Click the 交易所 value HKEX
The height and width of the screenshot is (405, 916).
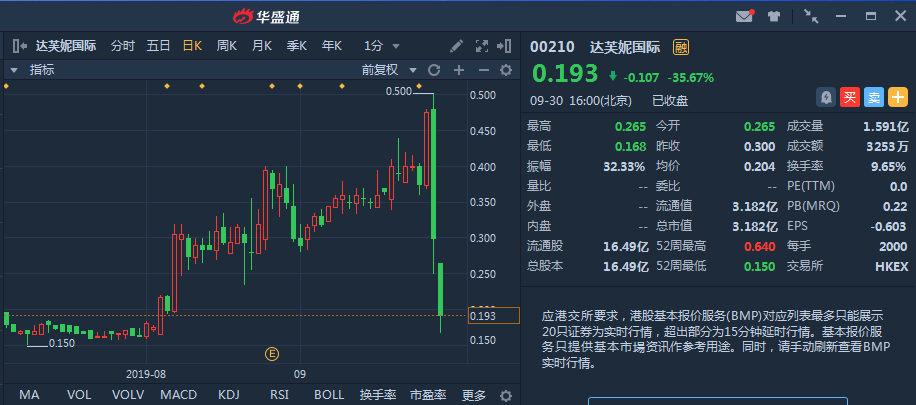tap(891, 266)
